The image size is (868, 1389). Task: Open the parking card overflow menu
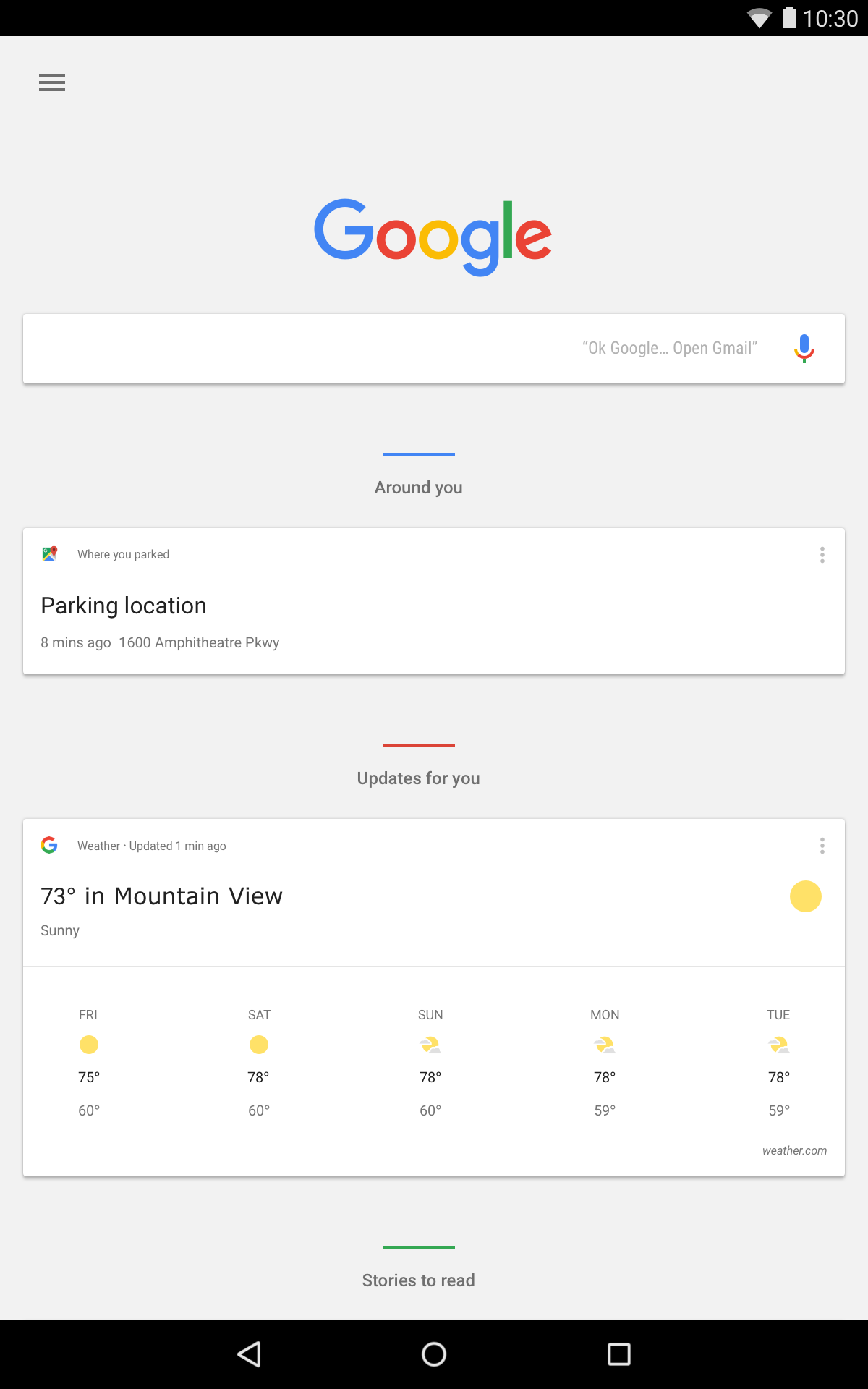[822, 555]
